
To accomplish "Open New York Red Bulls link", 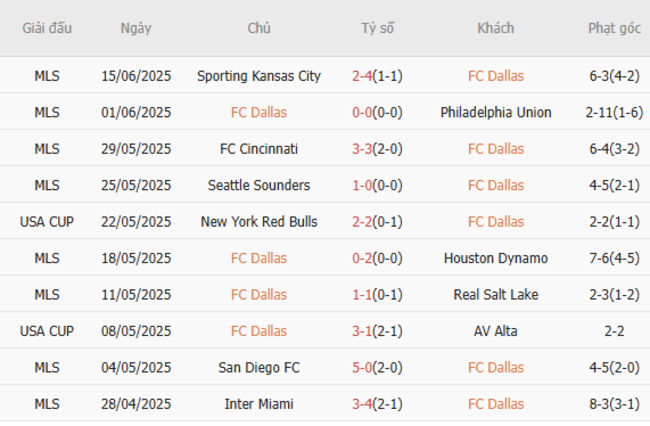I will (259, 221).
